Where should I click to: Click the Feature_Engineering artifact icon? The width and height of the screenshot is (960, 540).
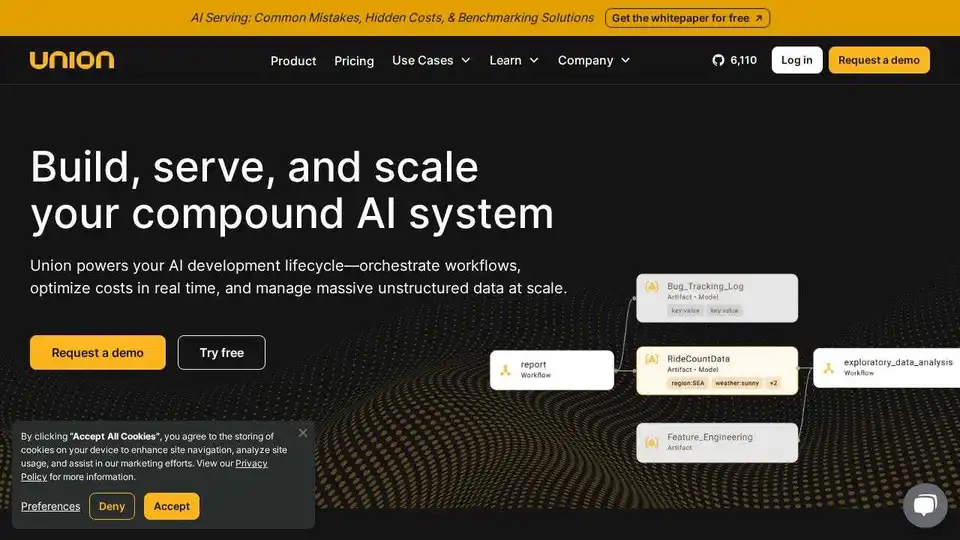pos(651,442)
